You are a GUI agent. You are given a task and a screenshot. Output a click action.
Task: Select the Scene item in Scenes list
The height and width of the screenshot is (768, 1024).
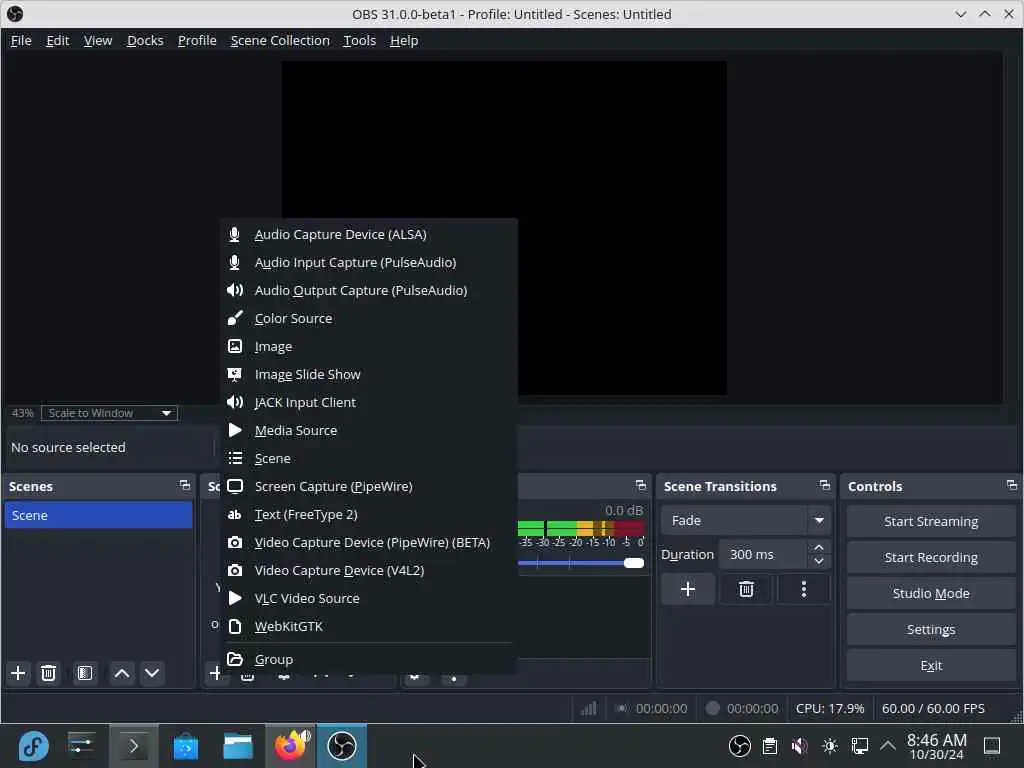(x=99, y=515)
